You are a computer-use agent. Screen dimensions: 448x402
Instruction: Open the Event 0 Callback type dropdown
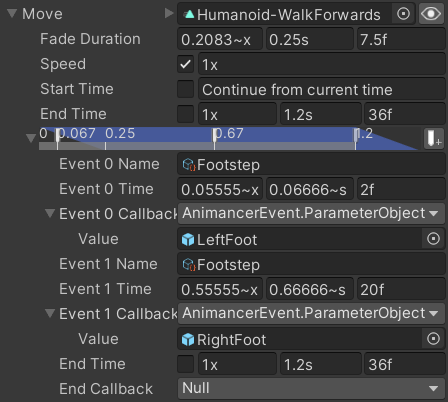click(x=311, y=214)
